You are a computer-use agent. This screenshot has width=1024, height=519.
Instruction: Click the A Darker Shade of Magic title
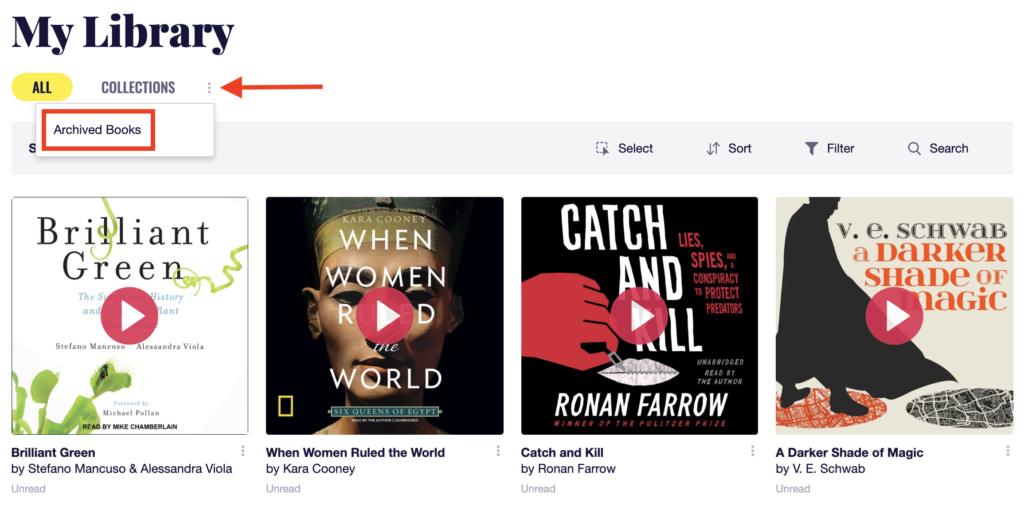[x=849, y=452]
